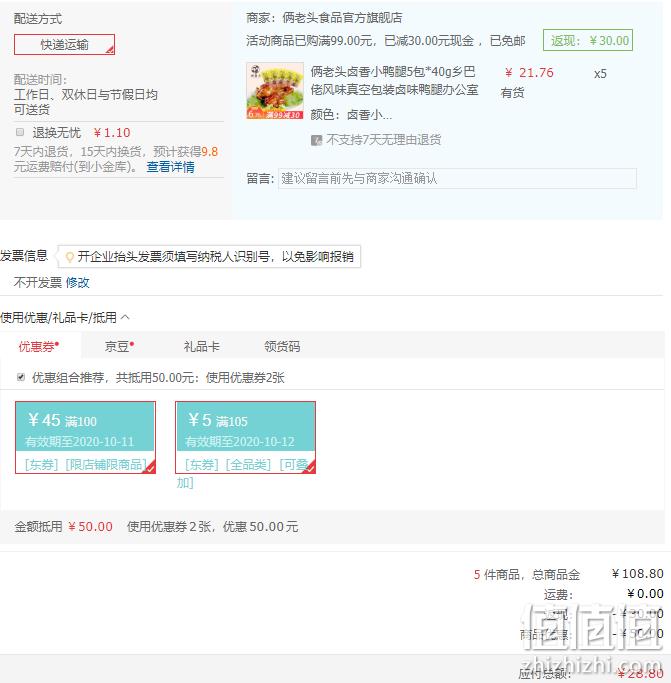The width and height of the screenshot is (671, 683).
Task: Open the 查看详情 link
Action: [170, 167]
